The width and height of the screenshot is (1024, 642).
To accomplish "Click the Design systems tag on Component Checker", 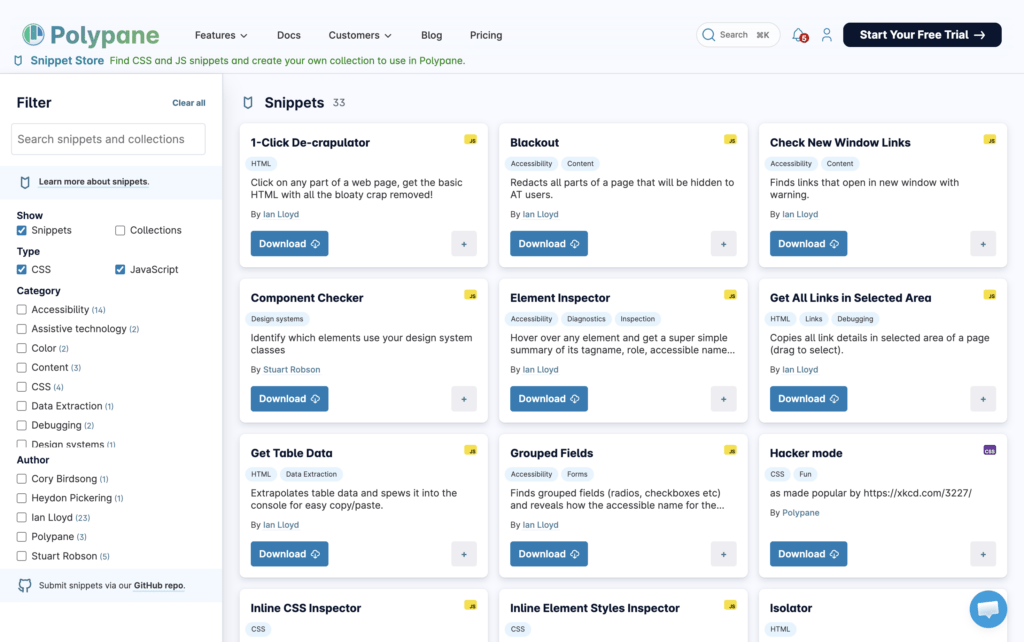I will click(x=277, y=319).
